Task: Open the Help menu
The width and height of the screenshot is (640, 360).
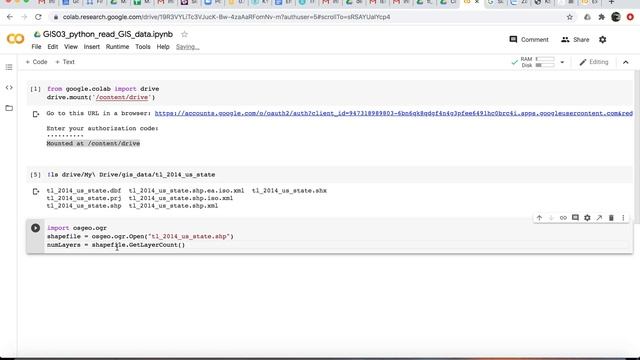Action: [x=163, y=47]
